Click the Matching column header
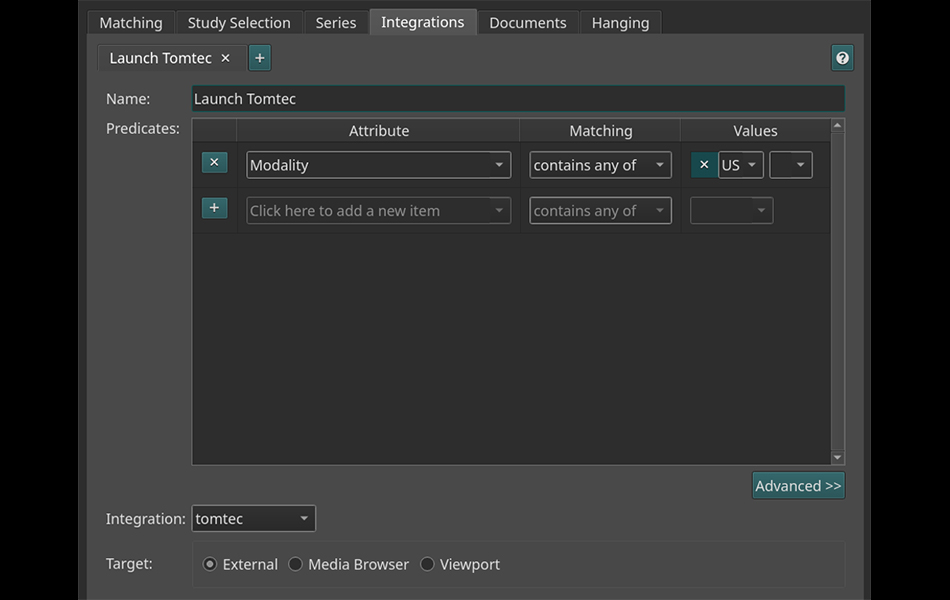This screenshot has height=600, width=950. (x=600, y=131)
